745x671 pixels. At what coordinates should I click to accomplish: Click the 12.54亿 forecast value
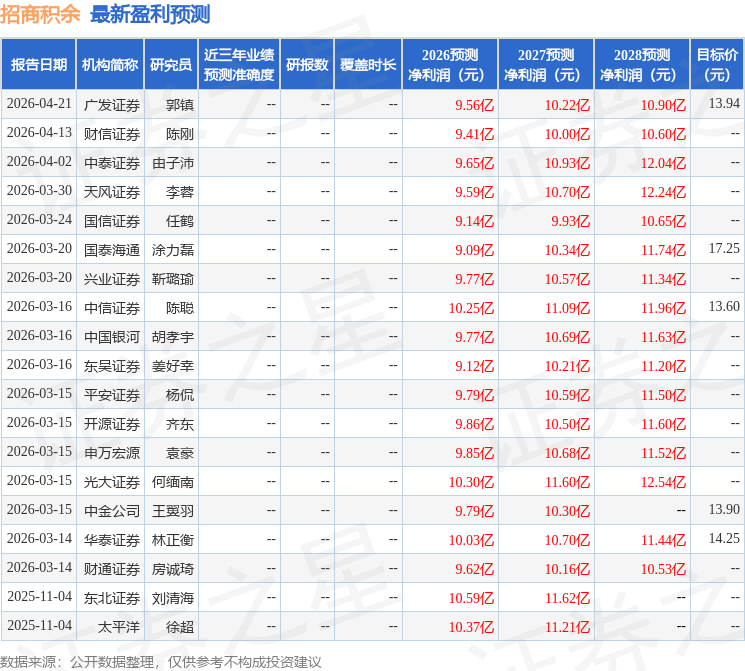(x=663, y=482)
